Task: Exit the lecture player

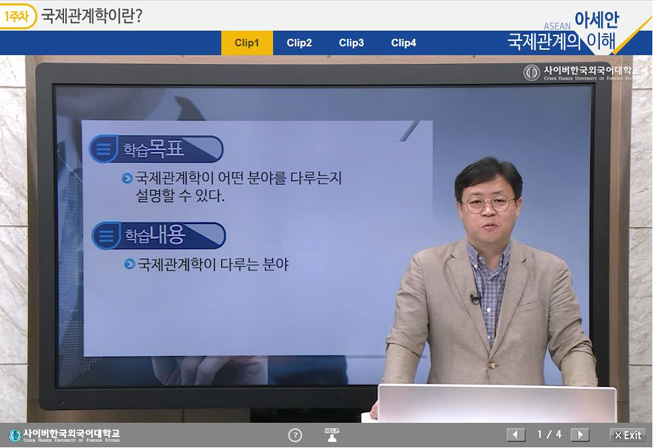Action: point(628,435)
